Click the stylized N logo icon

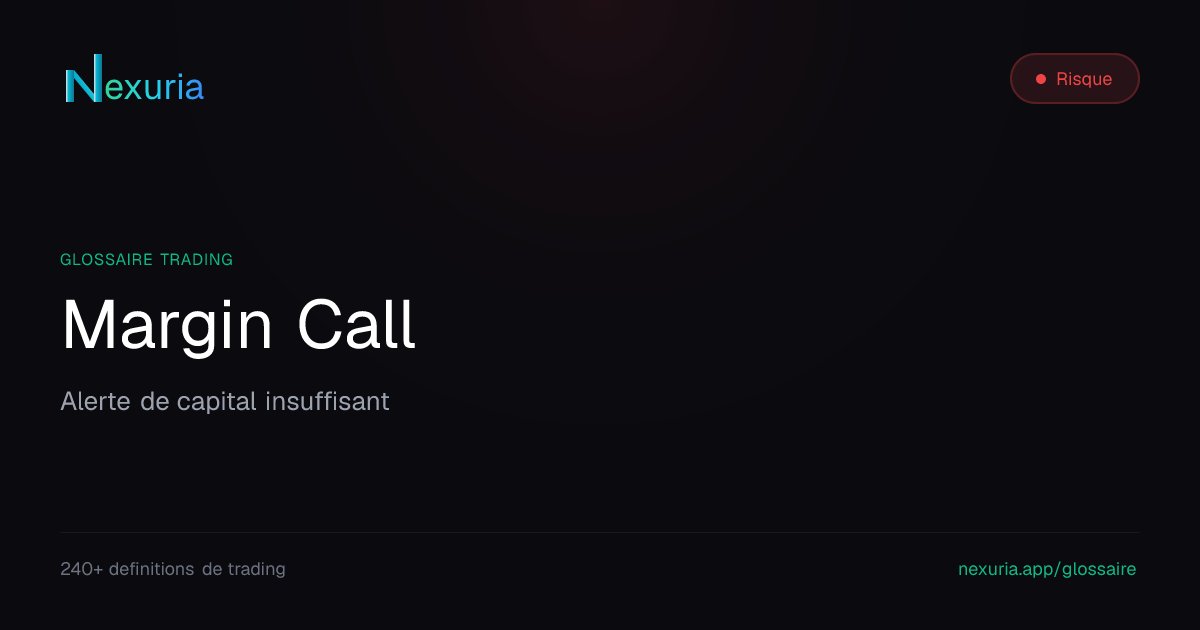tap(83, 79)
